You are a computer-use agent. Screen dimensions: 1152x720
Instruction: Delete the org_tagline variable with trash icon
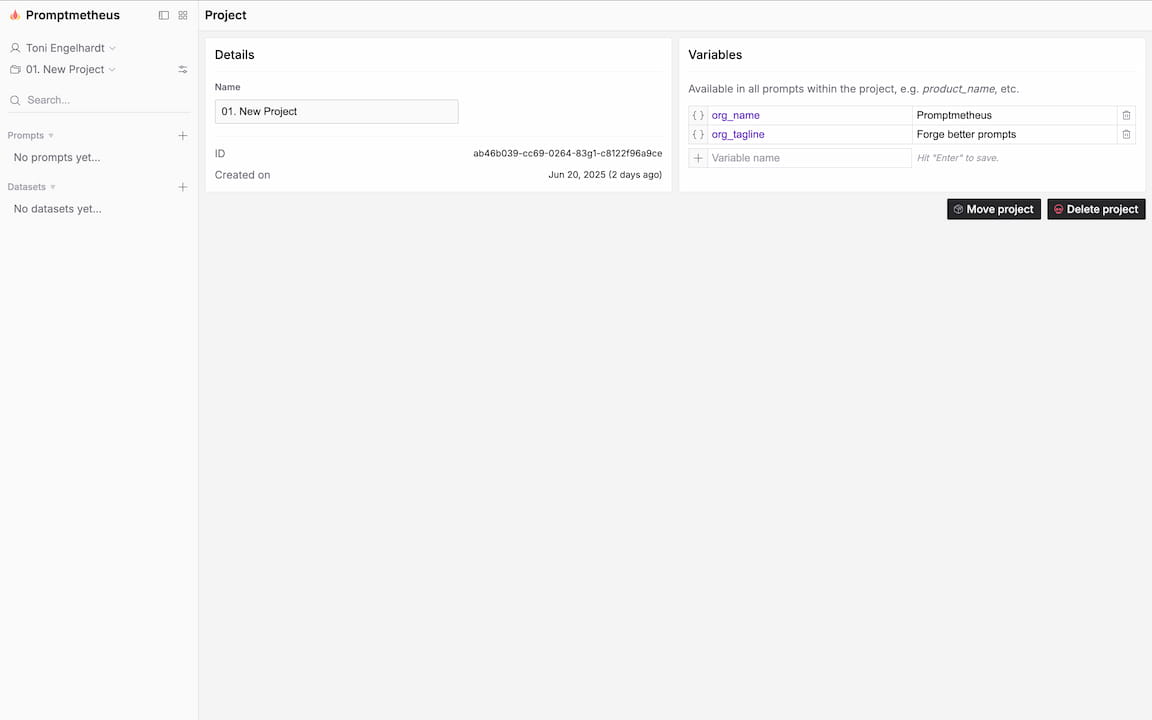click(x=1126, y=134)
